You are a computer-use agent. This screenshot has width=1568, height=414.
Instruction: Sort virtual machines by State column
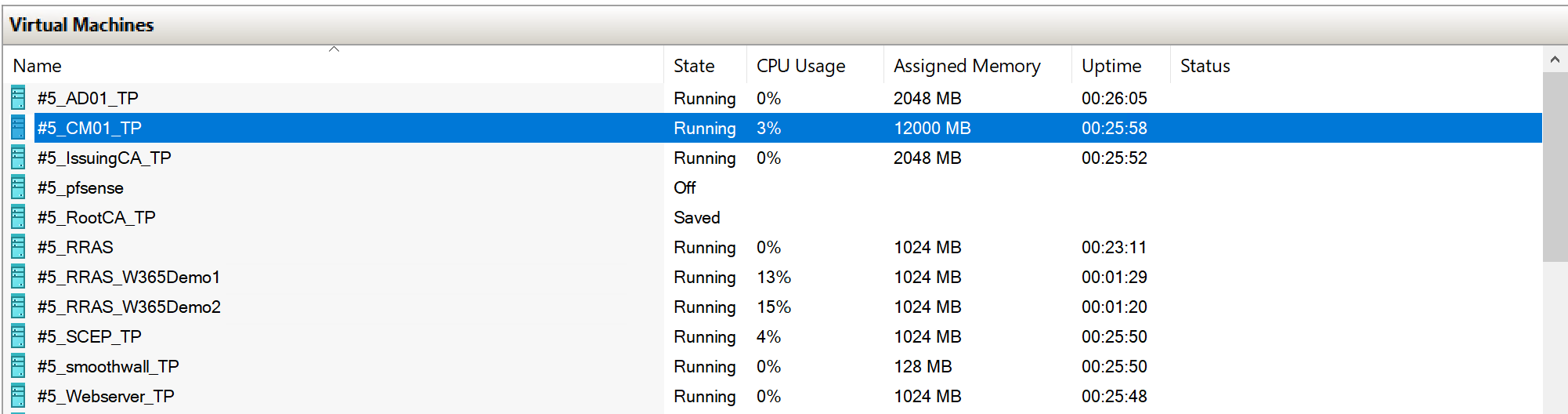pos(694,66)
